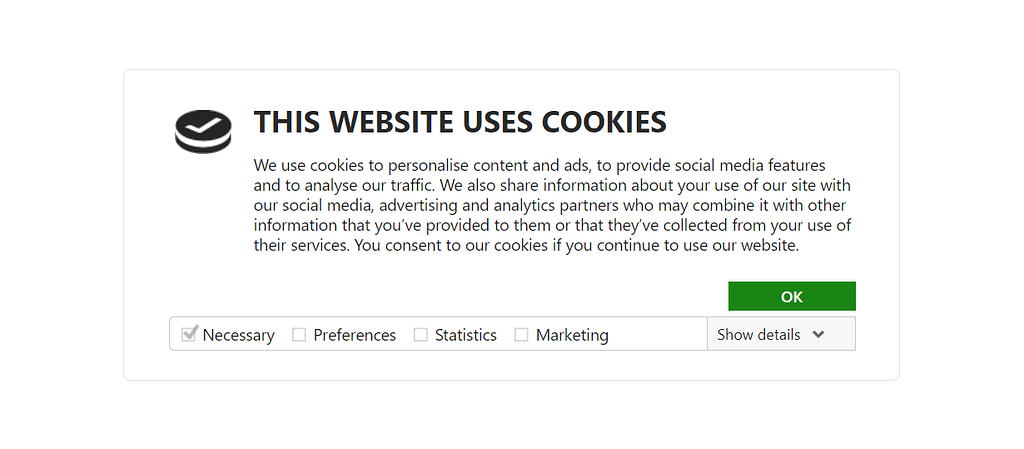Screen dimensions: 1024x449
Task: Click the "THIS WEBSITE USES COOKIES" heading
Action: pyautogui.click(x=459, y=122)
